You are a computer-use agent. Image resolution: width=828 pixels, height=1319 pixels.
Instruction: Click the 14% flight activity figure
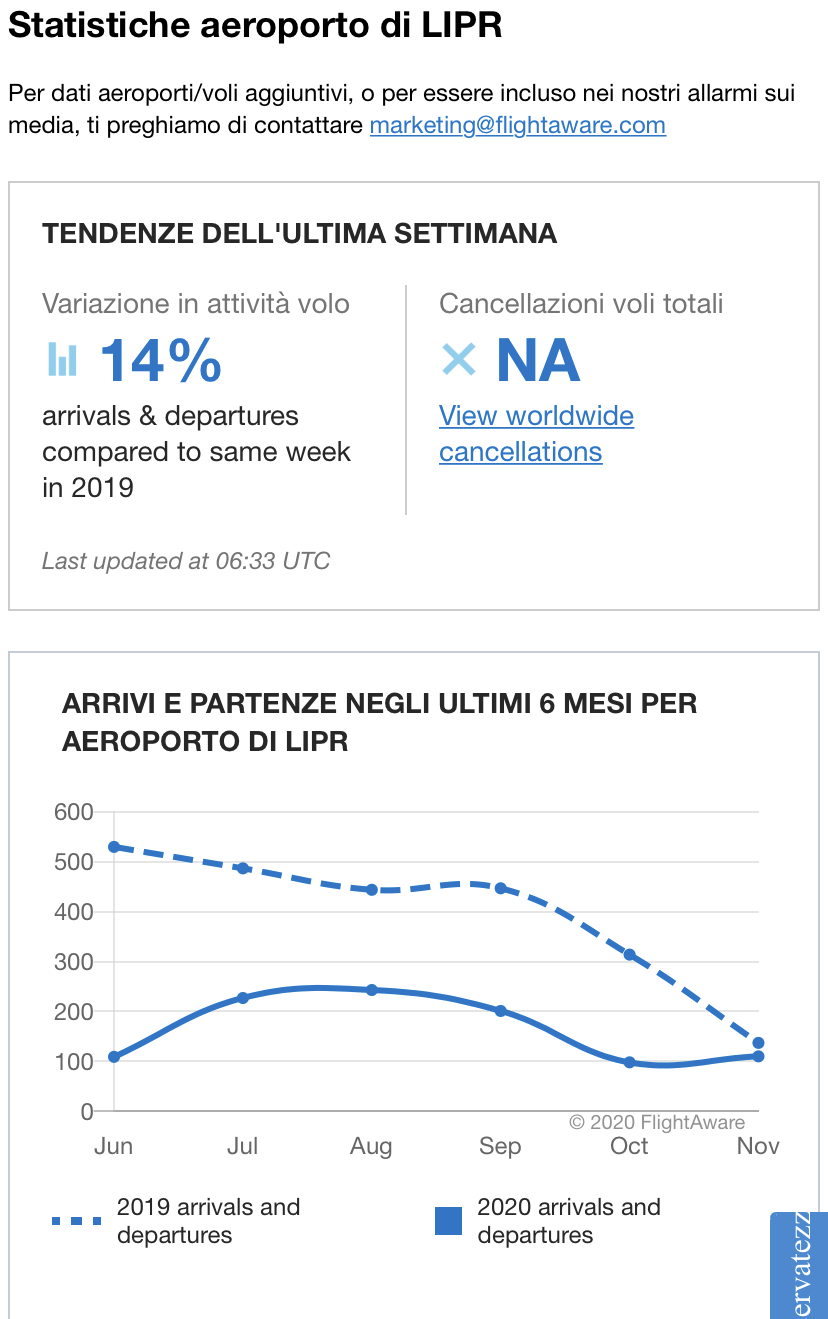(x=160, y=360)
